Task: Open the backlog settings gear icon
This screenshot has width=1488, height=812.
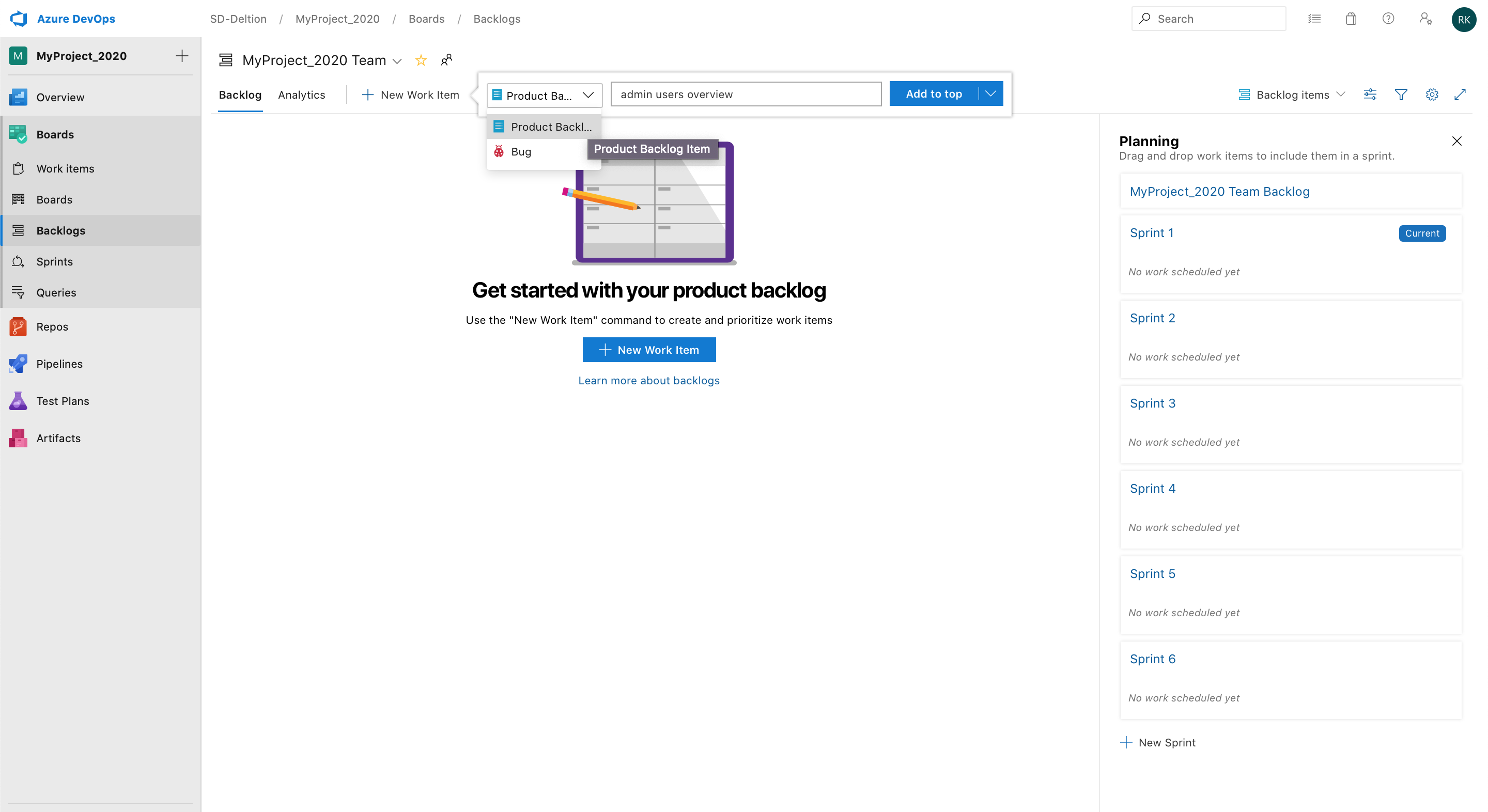Action: 1431,94
